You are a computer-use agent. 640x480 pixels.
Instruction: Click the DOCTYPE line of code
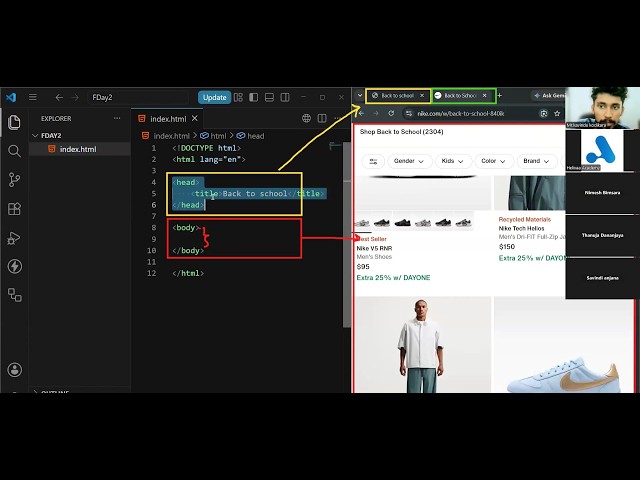click(x=207, y=148)
